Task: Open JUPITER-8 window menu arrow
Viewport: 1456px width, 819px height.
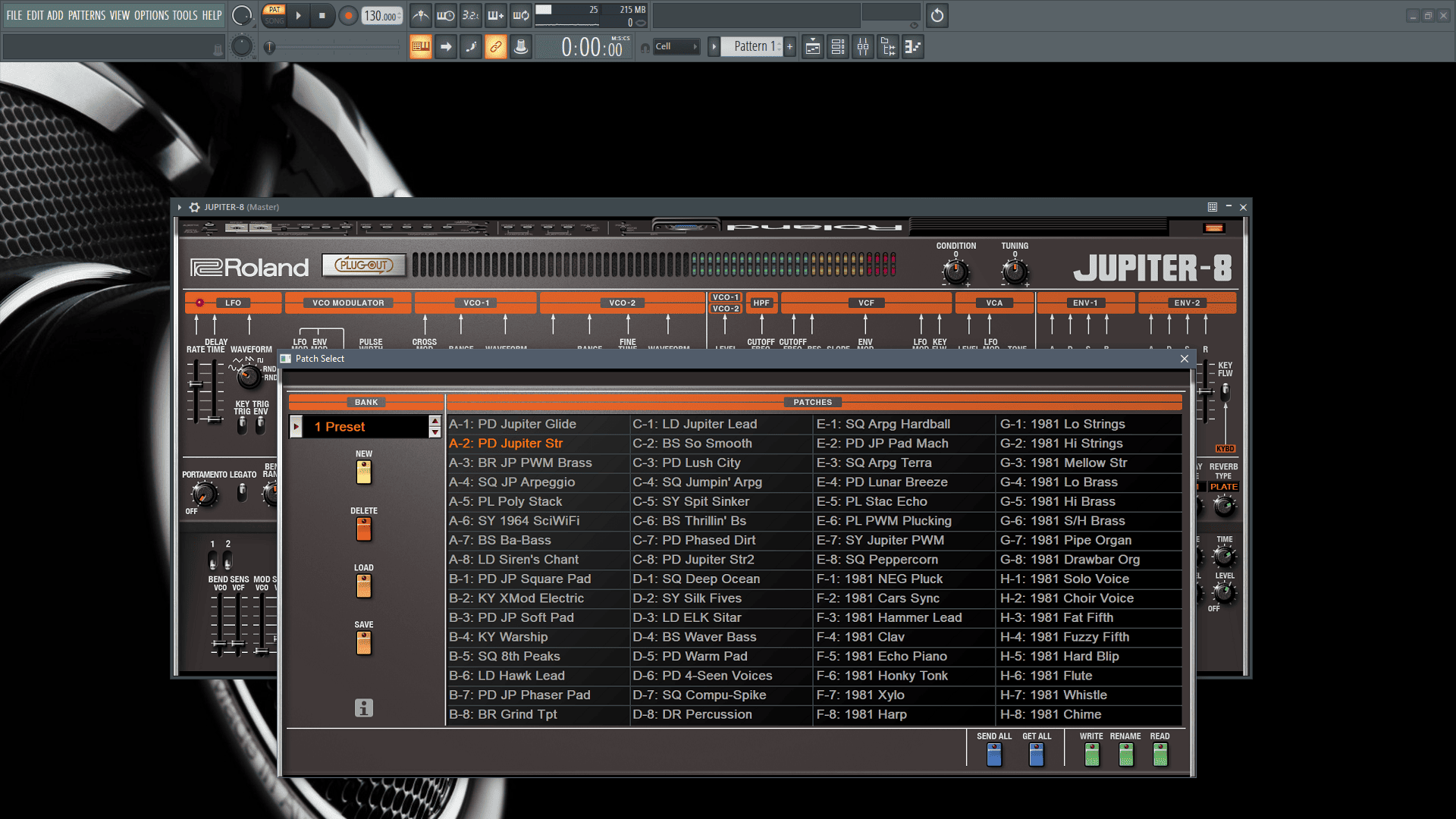Action: point(180,207)
